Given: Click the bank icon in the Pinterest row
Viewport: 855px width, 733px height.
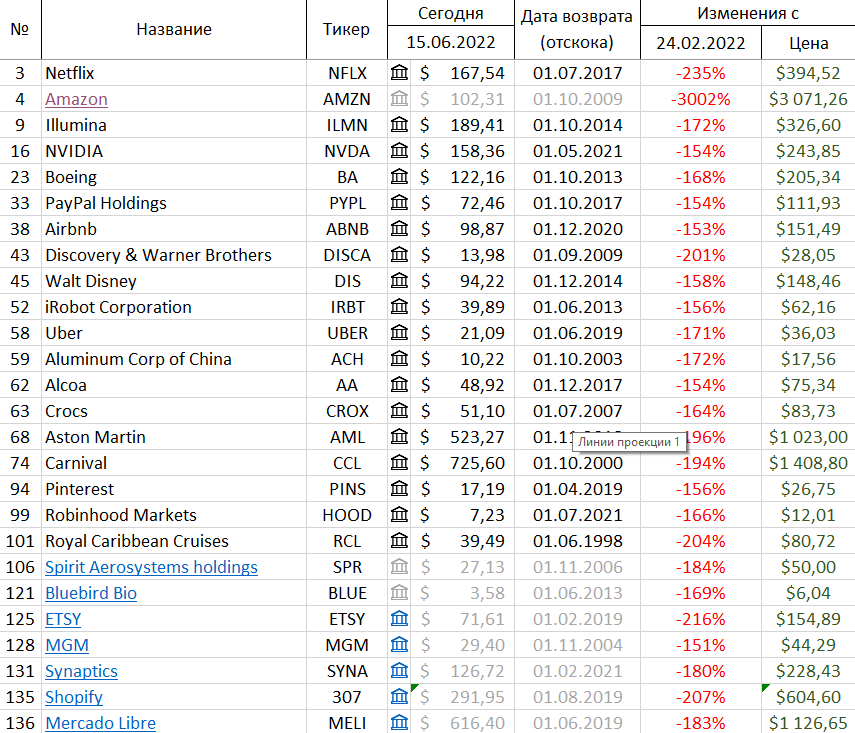Looking at the screenshot, I should click(x=399, y=489).
